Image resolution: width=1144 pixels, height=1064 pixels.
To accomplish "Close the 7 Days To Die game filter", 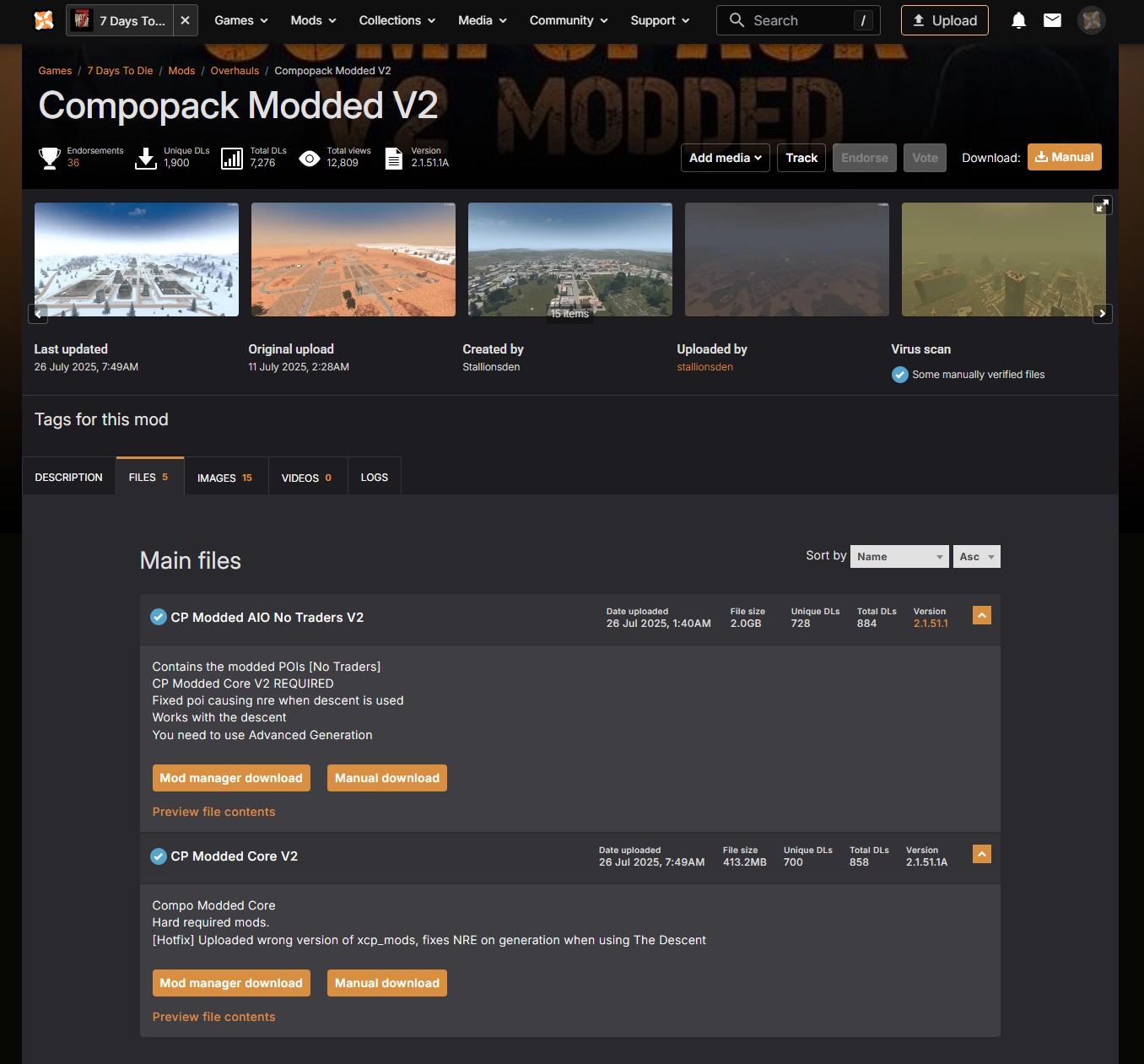I will coord(185,20).
